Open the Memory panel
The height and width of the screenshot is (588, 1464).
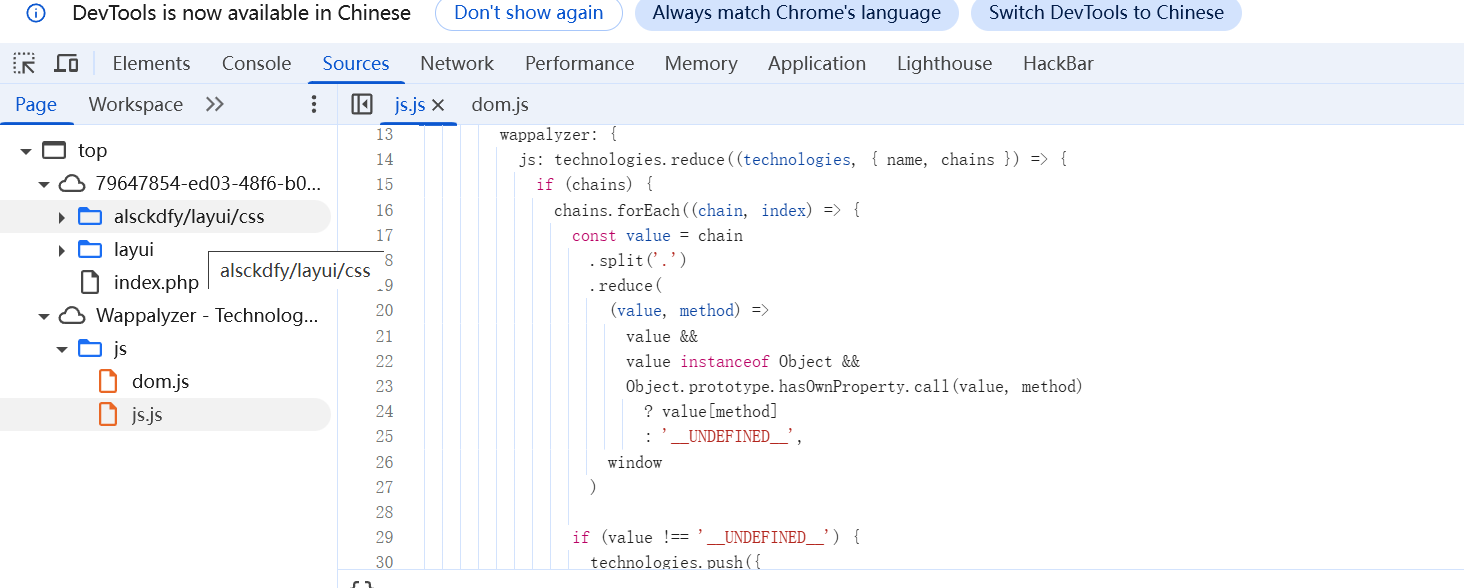click(x=701, y=64)
